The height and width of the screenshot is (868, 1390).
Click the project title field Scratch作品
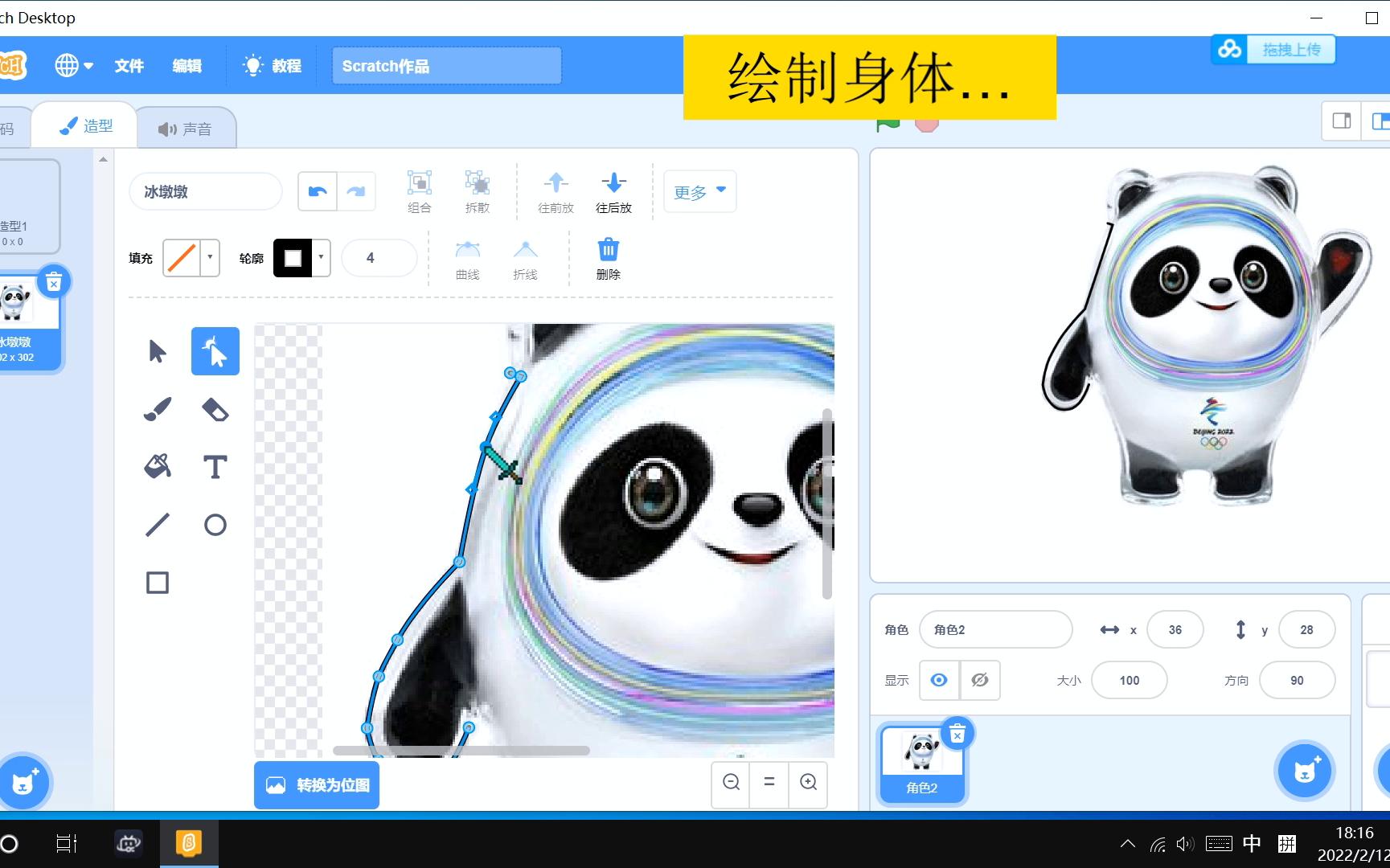(447, 66)
